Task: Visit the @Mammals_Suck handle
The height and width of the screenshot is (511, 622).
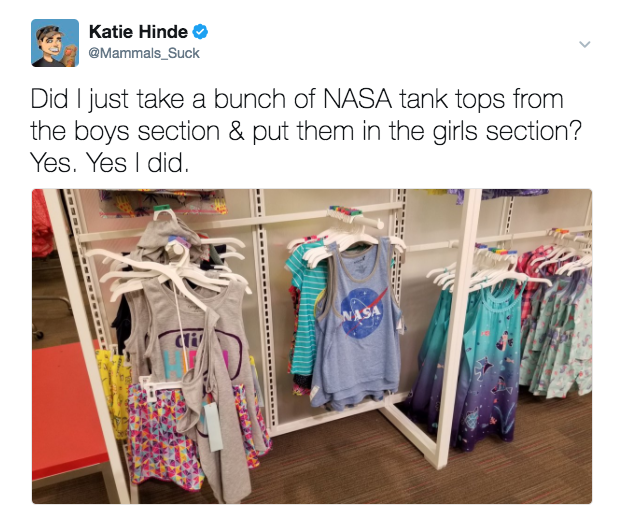Action: point(144,53)
